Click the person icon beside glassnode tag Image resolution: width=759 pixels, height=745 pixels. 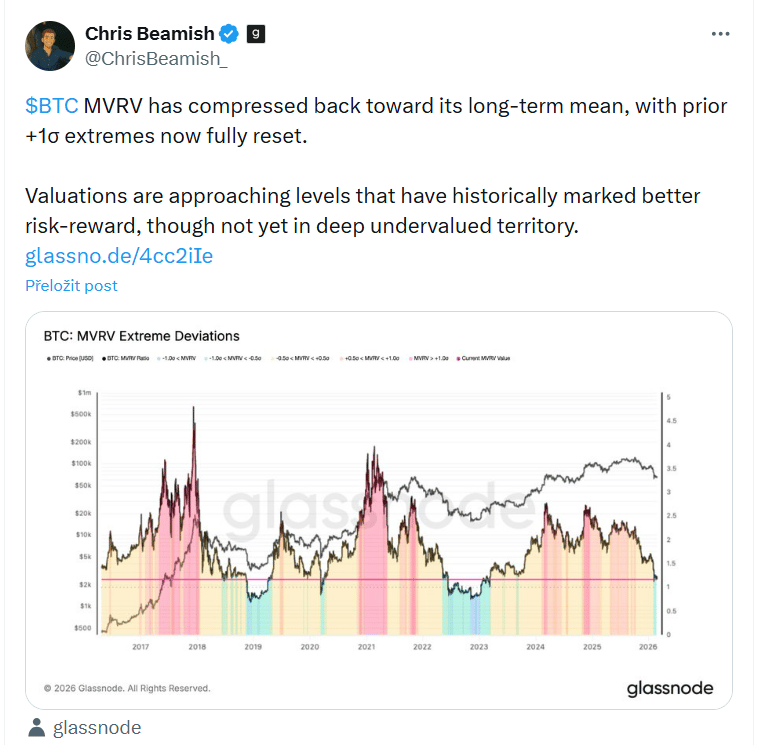coord(36,727)
